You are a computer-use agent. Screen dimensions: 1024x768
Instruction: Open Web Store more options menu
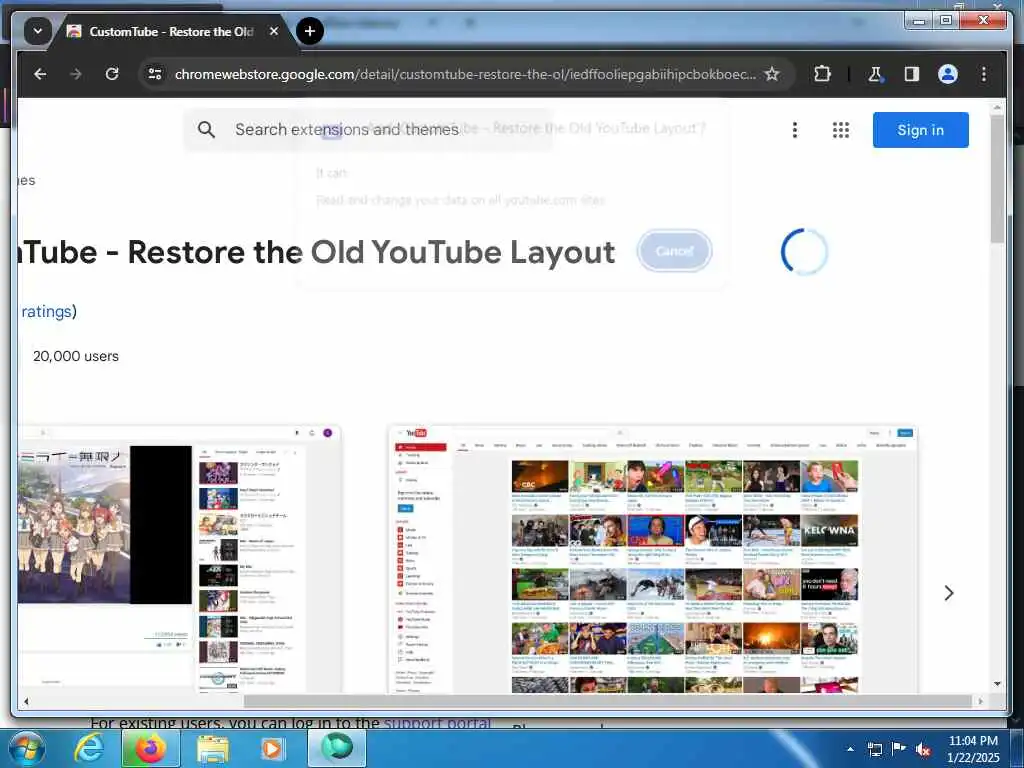[x=795, y=129]
